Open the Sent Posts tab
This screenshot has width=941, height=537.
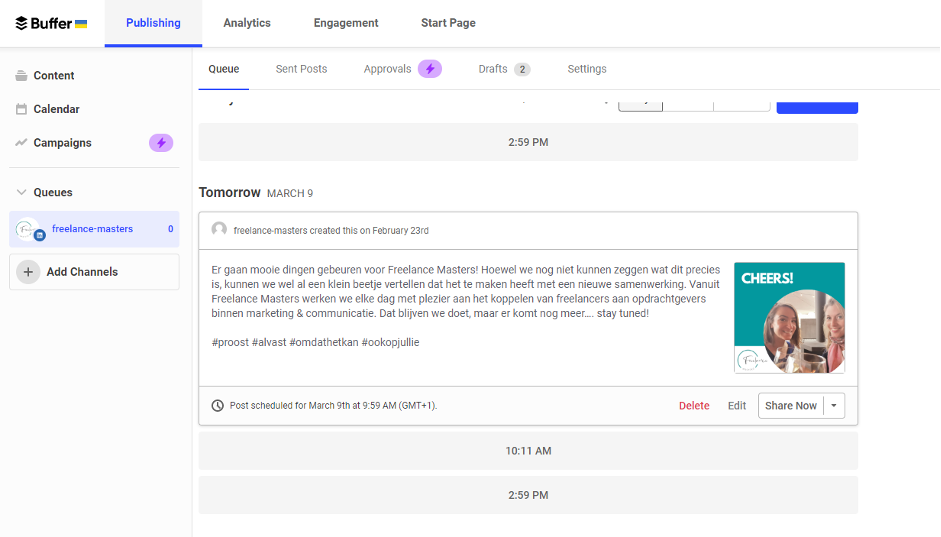click(x=301, y=69)
